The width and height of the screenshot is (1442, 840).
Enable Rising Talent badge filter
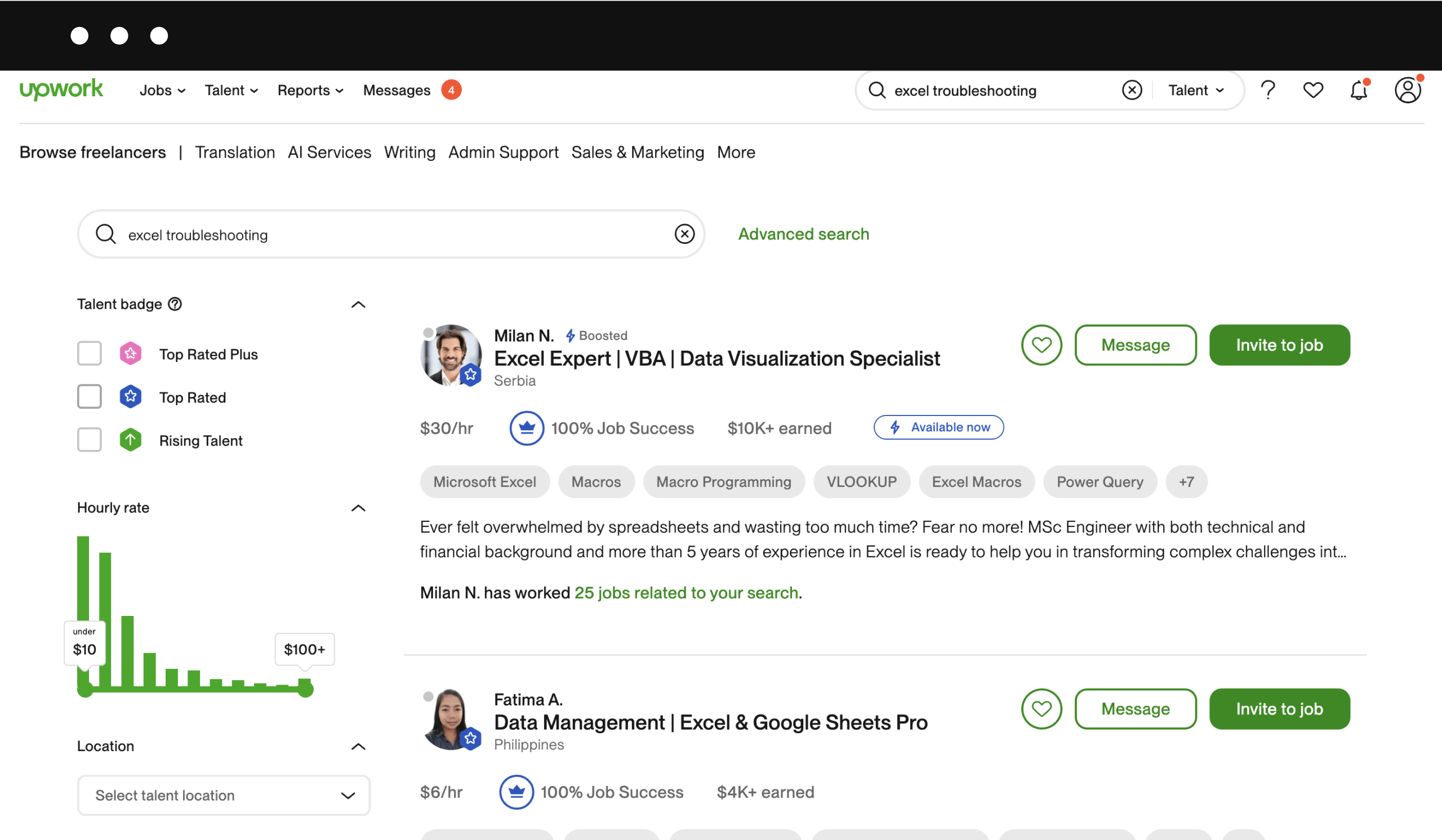[x=89, y=439]
